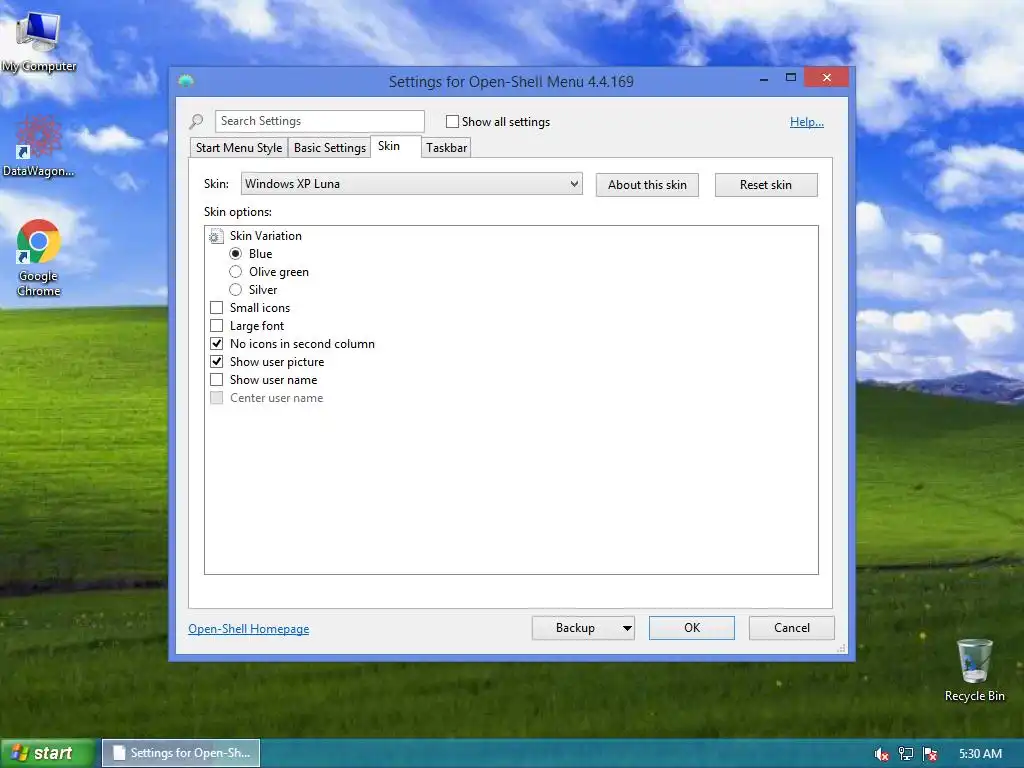Viewport: 1024px width, 768px height.
Task: Enable Show all settings checkbox
Action: click(452, 121)
